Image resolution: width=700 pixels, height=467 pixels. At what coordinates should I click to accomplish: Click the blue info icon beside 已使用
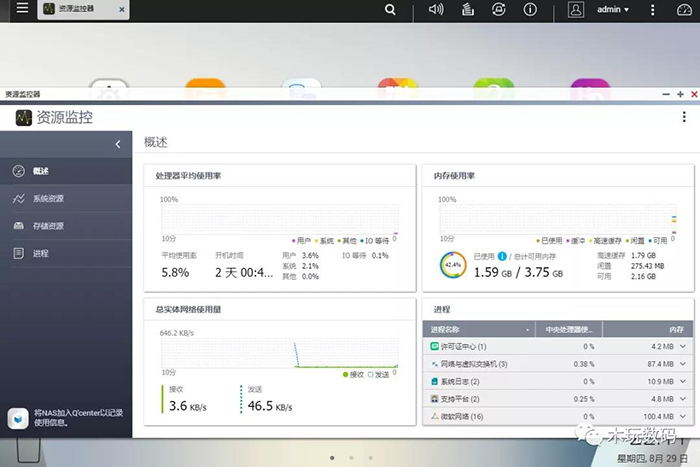(x=502, y=256)
